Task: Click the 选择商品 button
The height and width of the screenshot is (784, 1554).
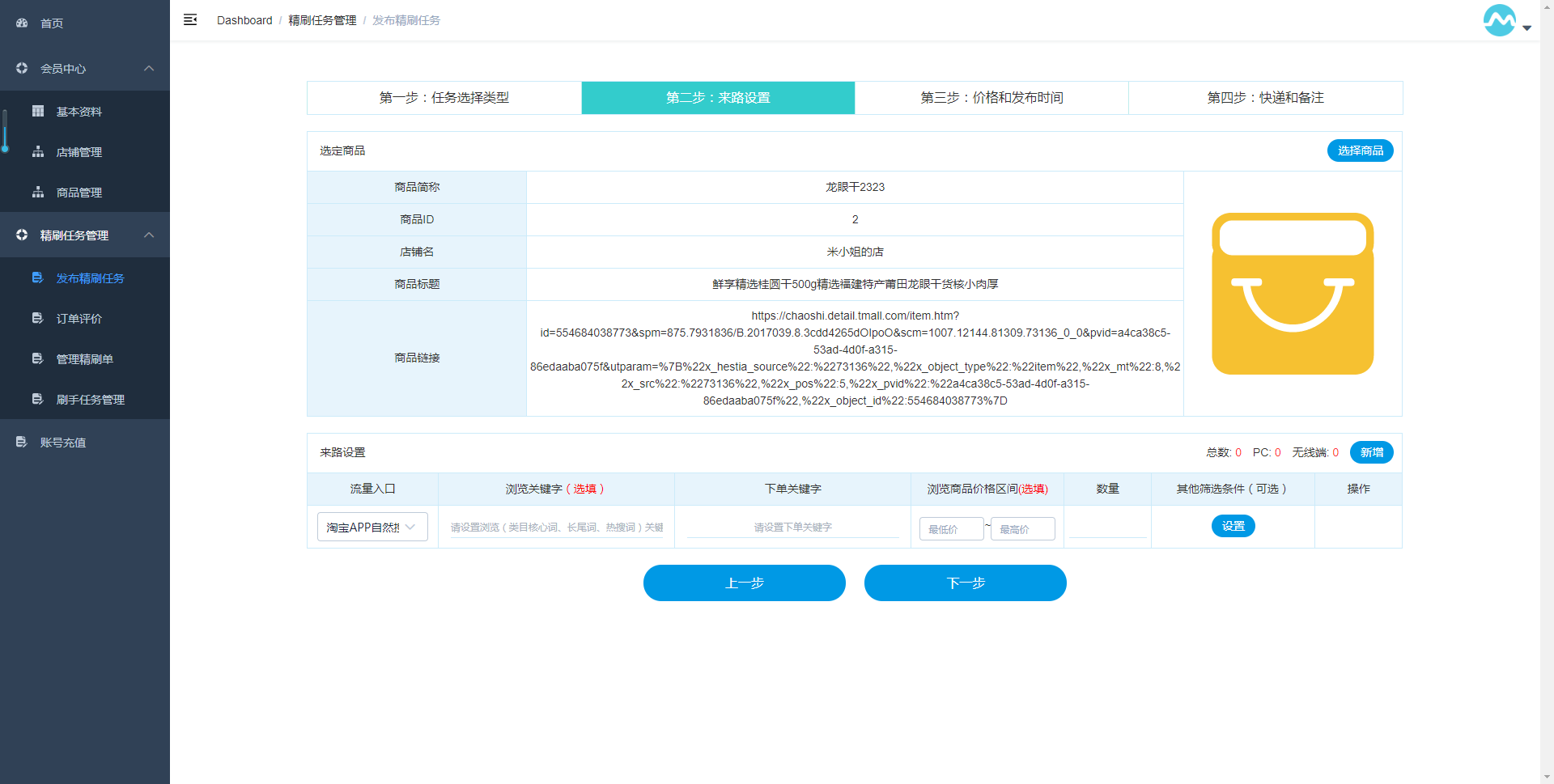Action: [x=1360, y=151]
